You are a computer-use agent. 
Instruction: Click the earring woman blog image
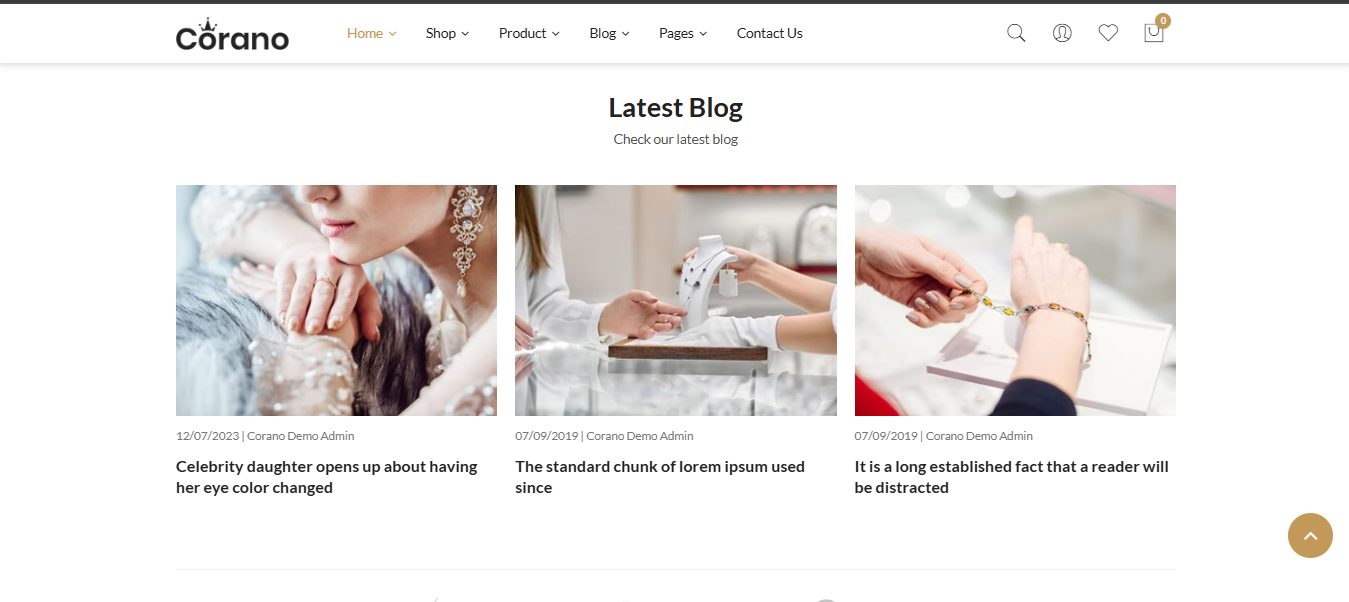[x=336, y=300]
